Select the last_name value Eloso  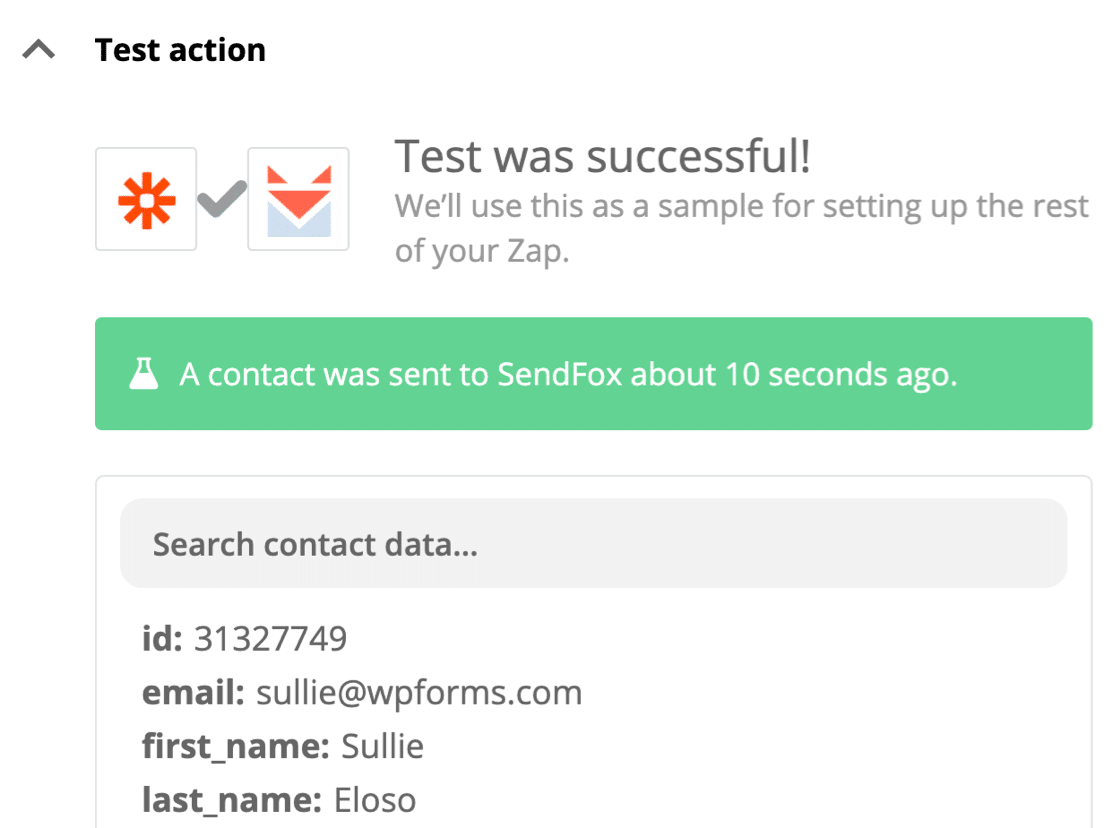(374, 800)
